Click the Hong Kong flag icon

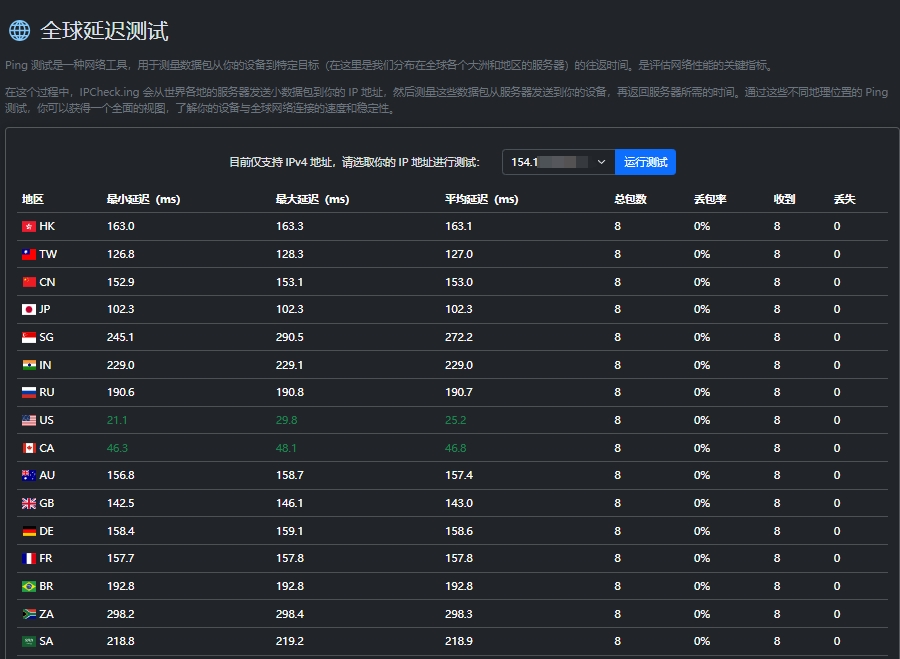29,226
